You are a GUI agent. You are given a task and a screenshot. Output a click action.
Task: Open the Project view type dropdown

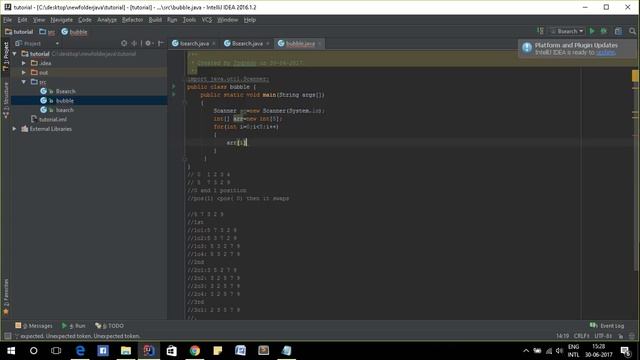tap(38, 43)
